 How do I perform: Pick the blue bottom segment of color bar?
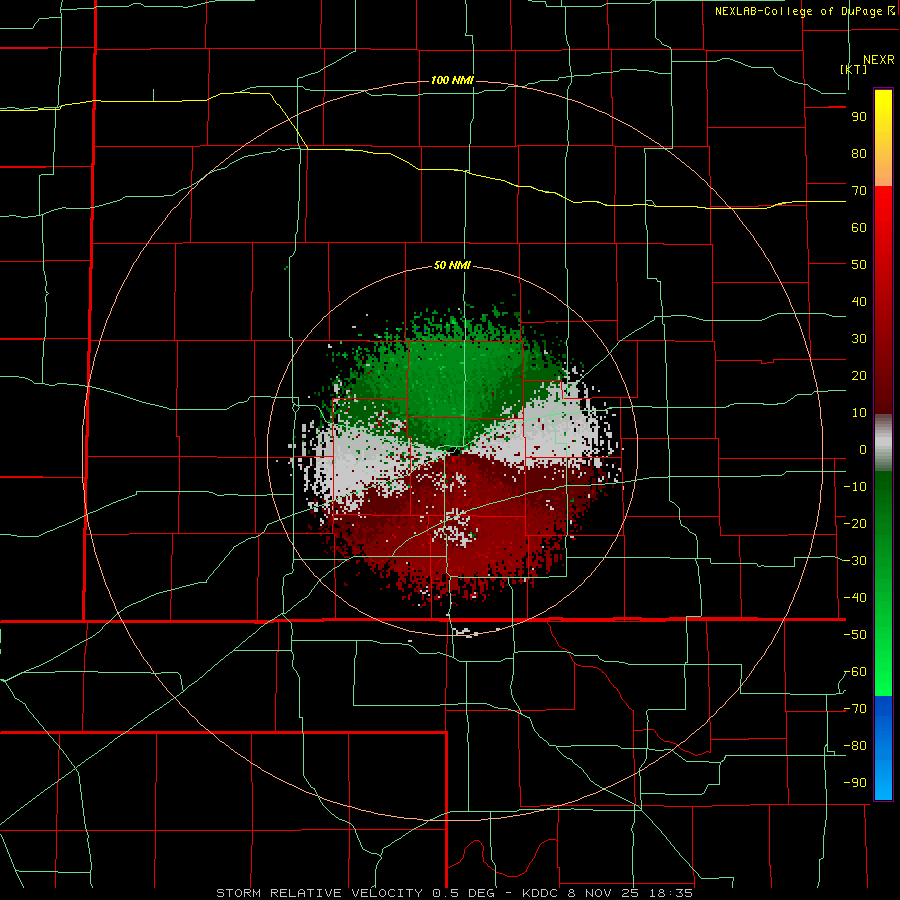click(883, 748)
